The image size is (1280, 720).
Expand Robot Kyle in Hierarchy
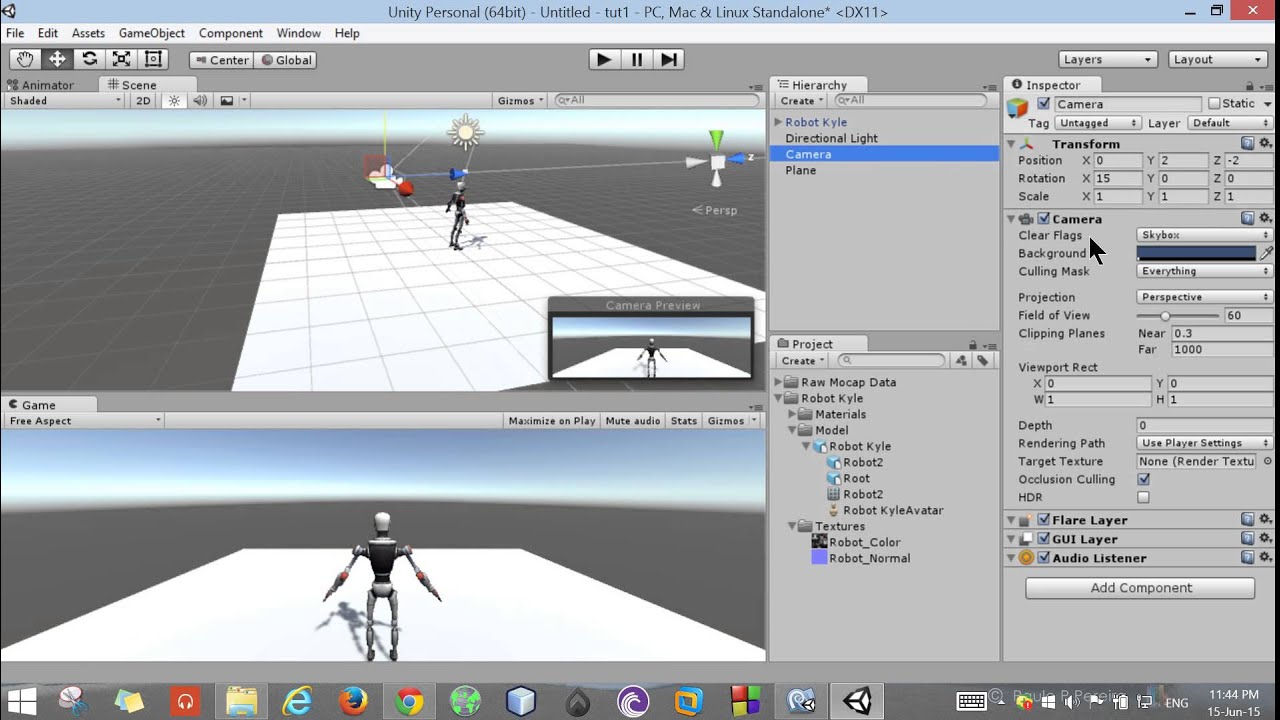(779, 122)
